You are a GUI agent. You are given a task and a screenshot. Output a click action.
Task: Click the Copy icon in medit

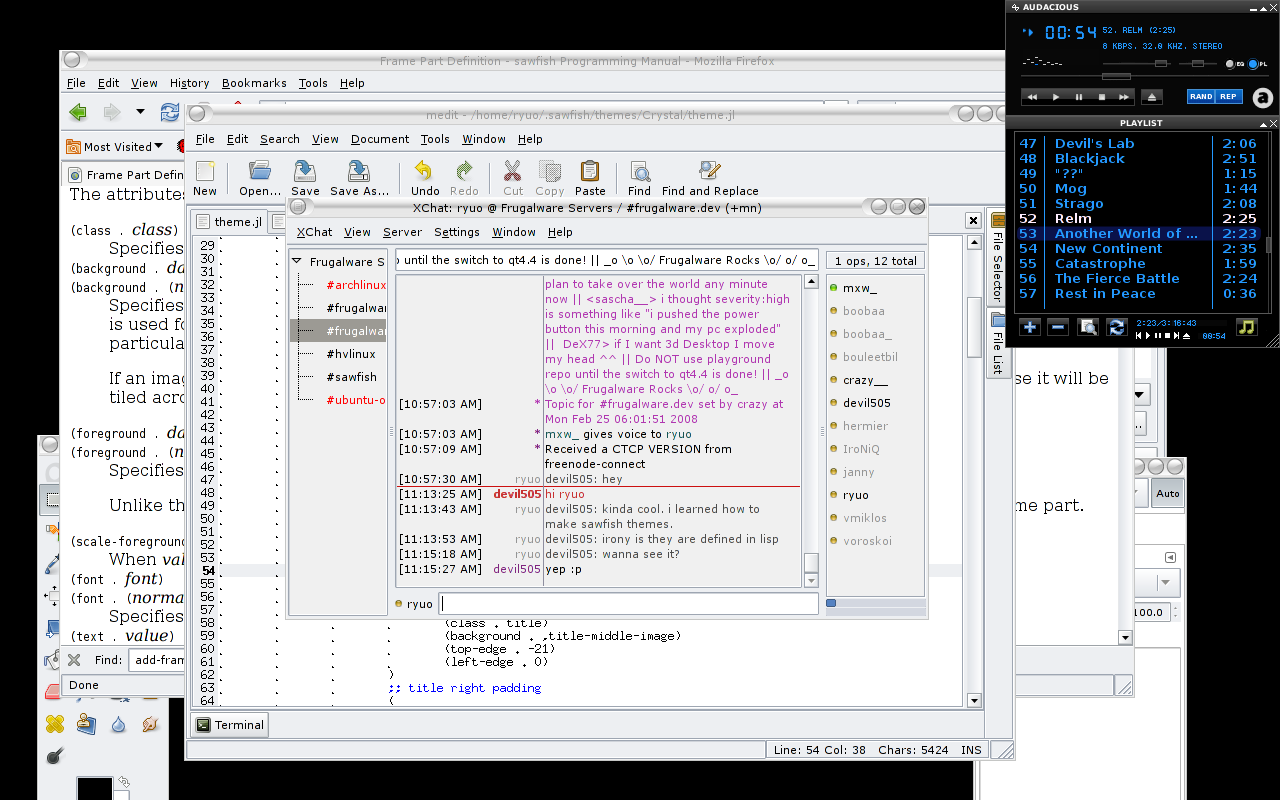[x=550, y=171]
